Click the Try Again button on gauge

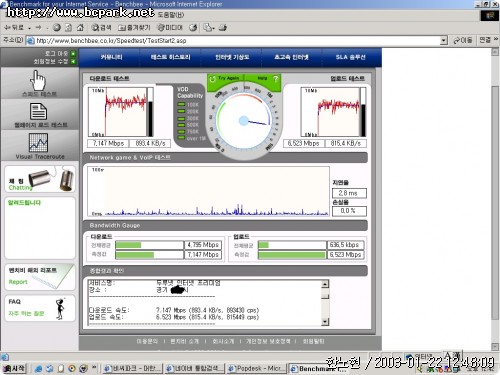(225, 78)
